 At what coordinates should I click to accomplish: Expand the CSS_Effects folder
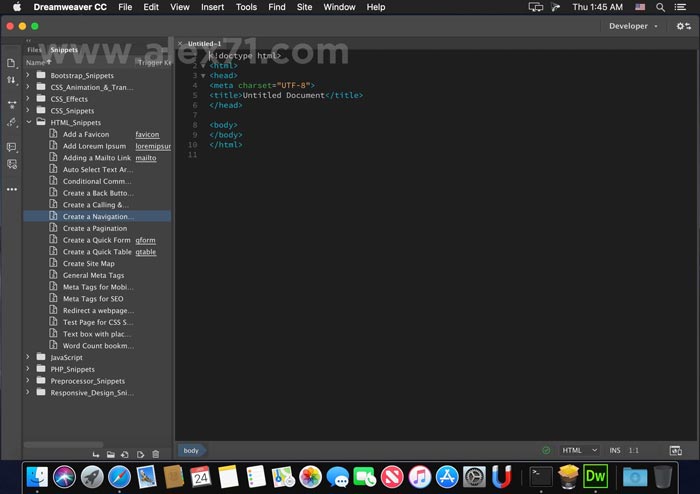[28, 98]
